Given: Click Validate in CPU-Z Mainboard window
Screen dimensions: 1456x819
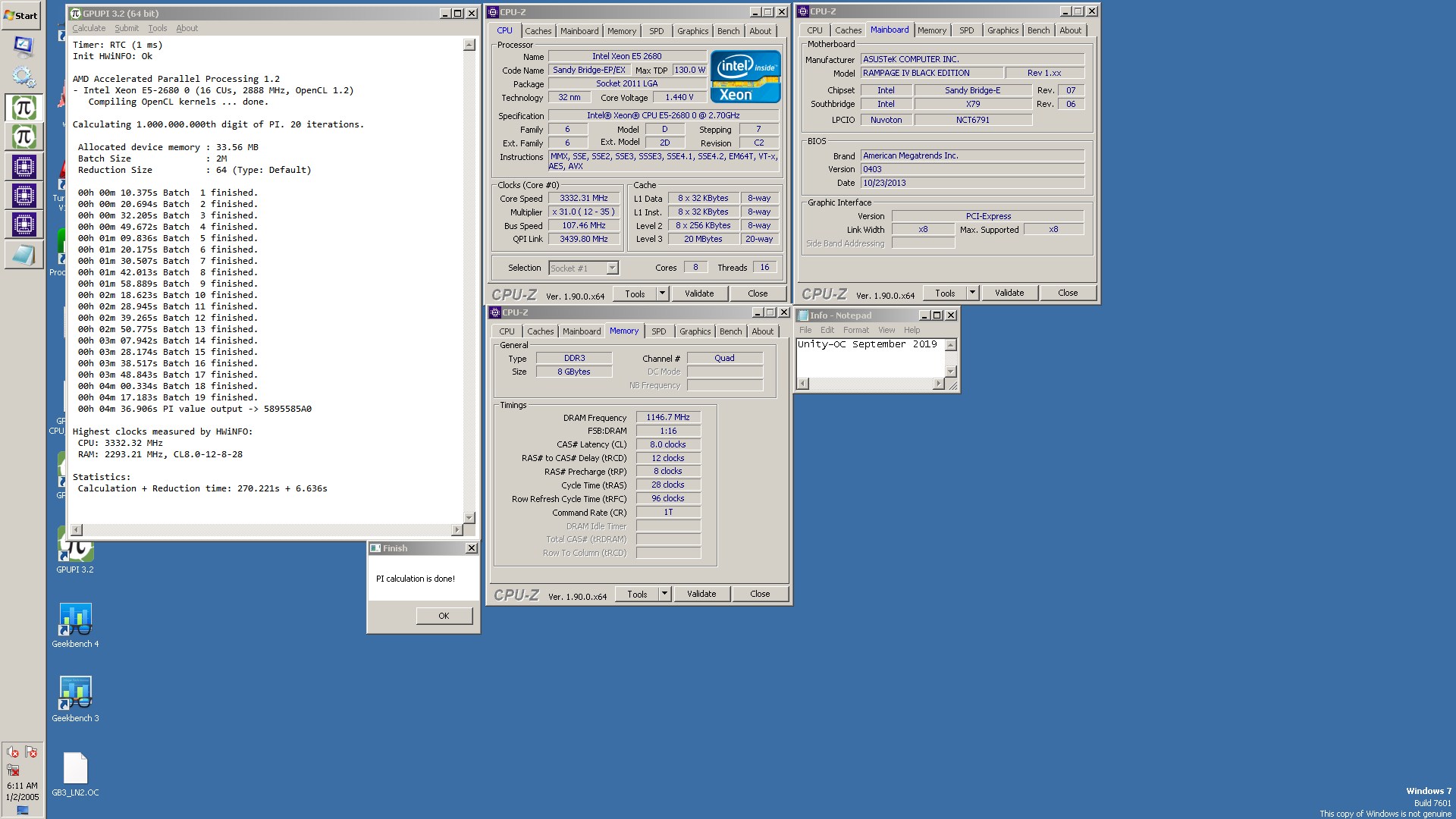Looking at the screenshot, I should pyautogui.click(x=1009, y=293).
